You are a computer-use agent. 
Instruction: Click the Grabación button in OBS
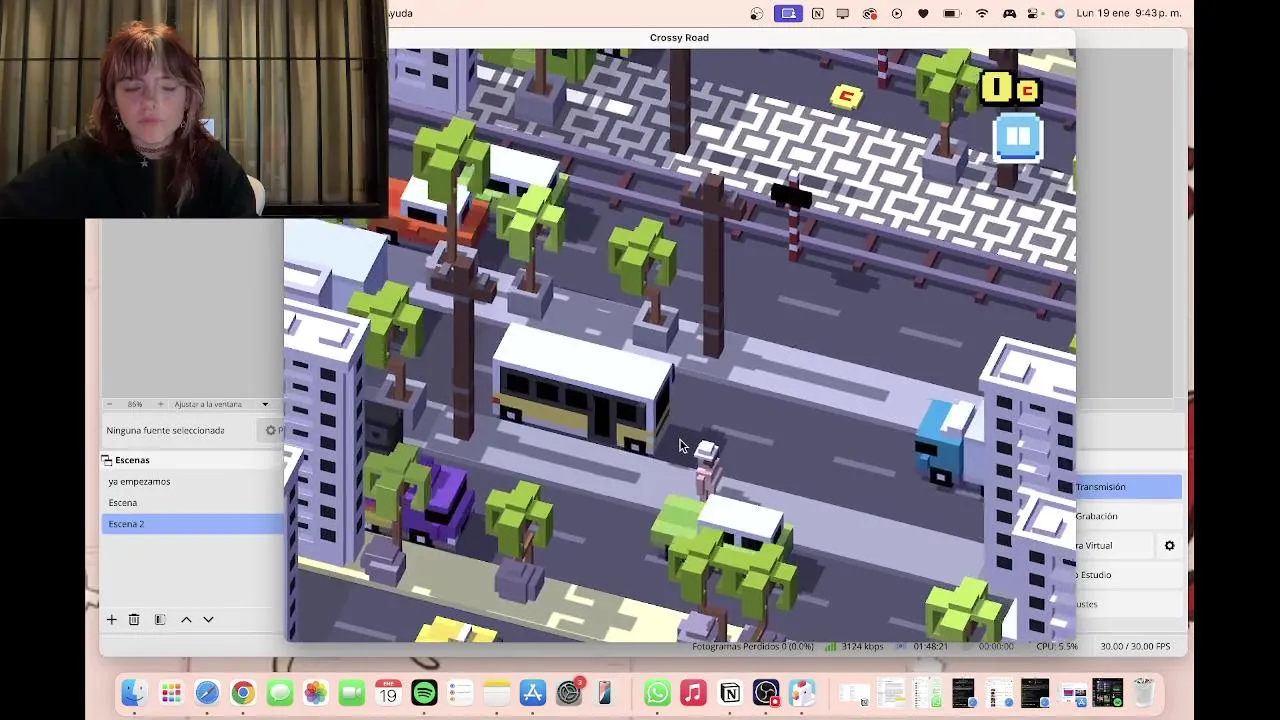tap(1128, 516)
